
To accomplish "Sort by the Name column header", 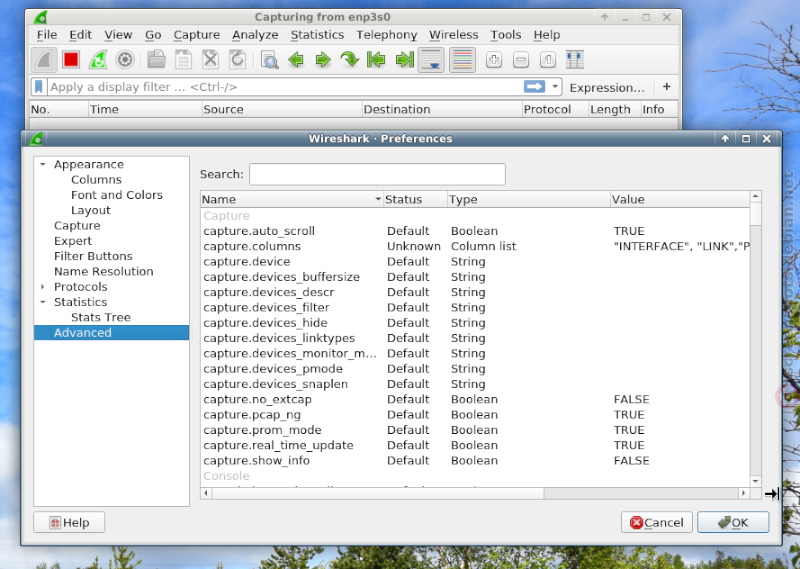I will point(291,200).
